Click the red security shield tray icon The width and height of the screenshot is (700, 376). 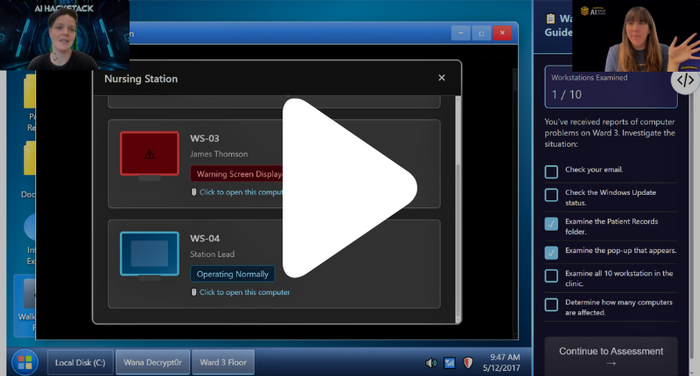click(468, 363)
